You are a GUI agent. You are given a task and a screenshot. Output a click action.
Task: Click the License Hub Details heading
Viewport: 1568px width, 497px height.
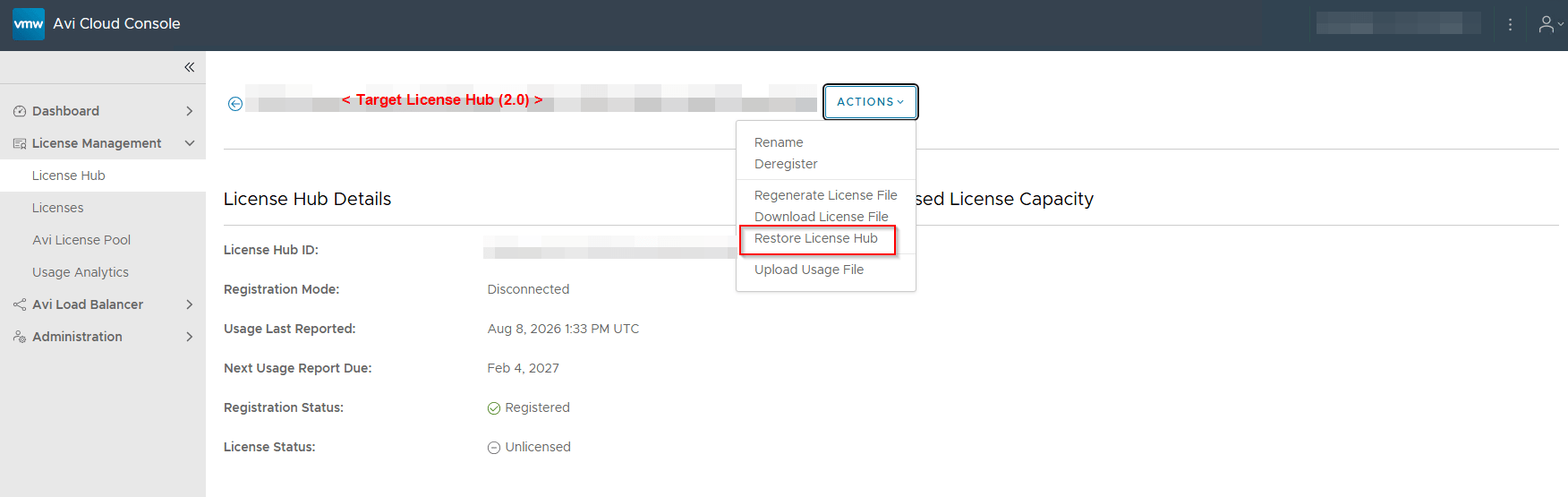[x=307, y=199]
